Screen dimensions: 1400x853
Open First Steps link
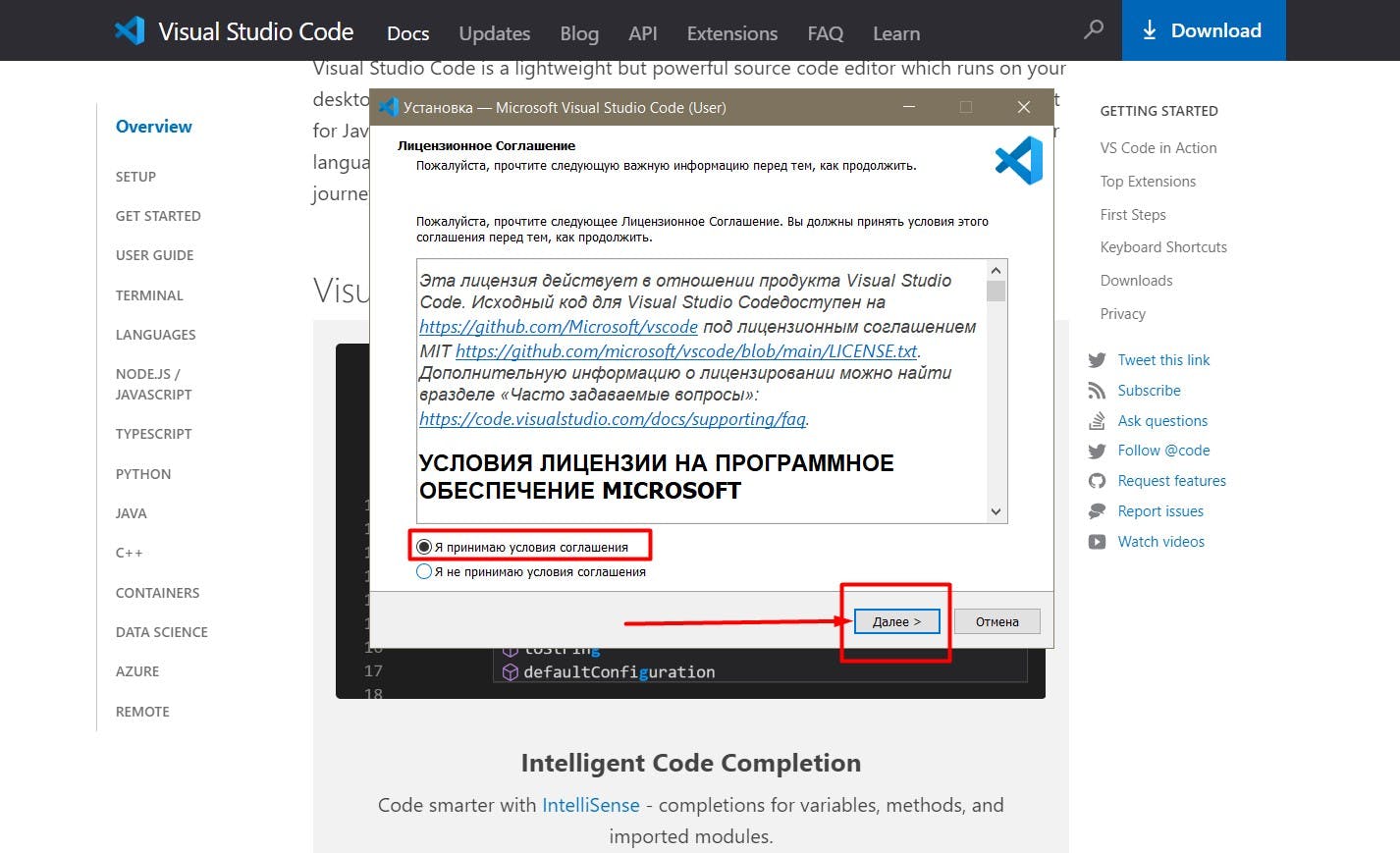pos(1133,215)
